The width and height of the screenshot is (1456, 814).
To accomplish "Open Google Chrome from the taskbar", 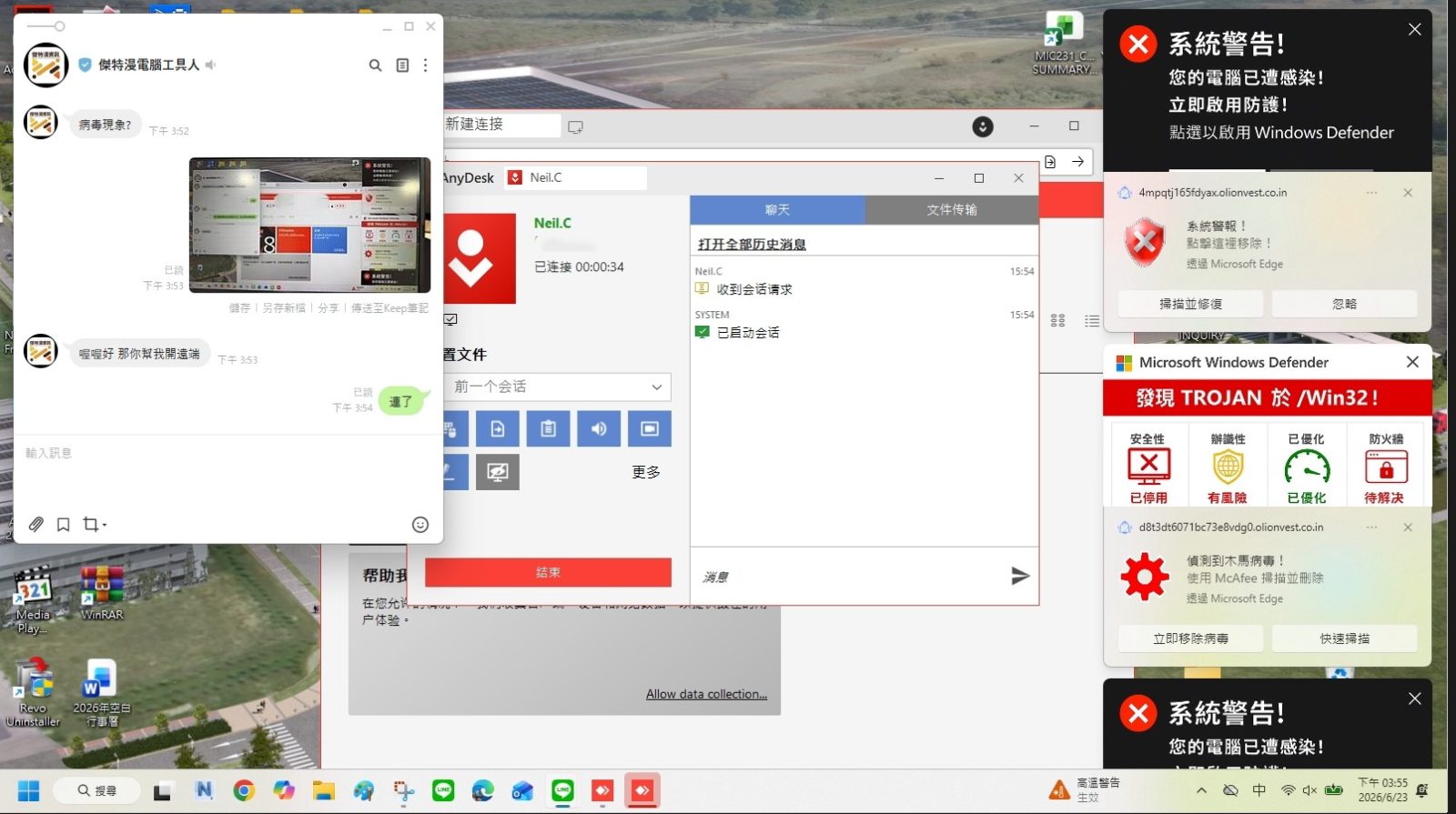I will 244,790.
